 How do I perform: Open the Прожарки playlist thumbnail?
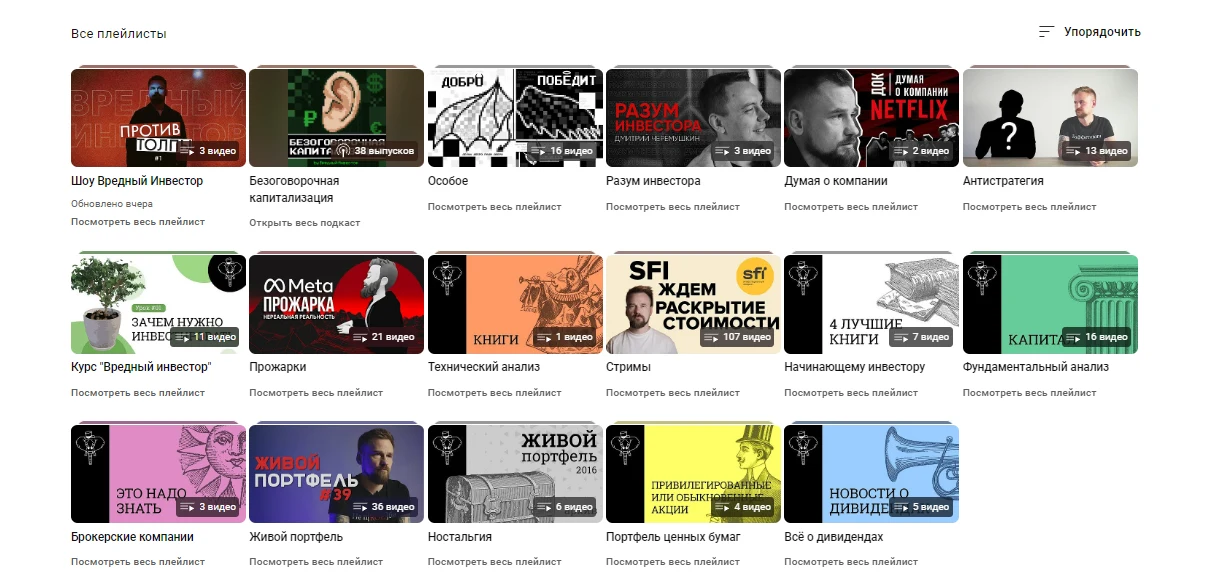pyautogui.click(x=337, y=304)
